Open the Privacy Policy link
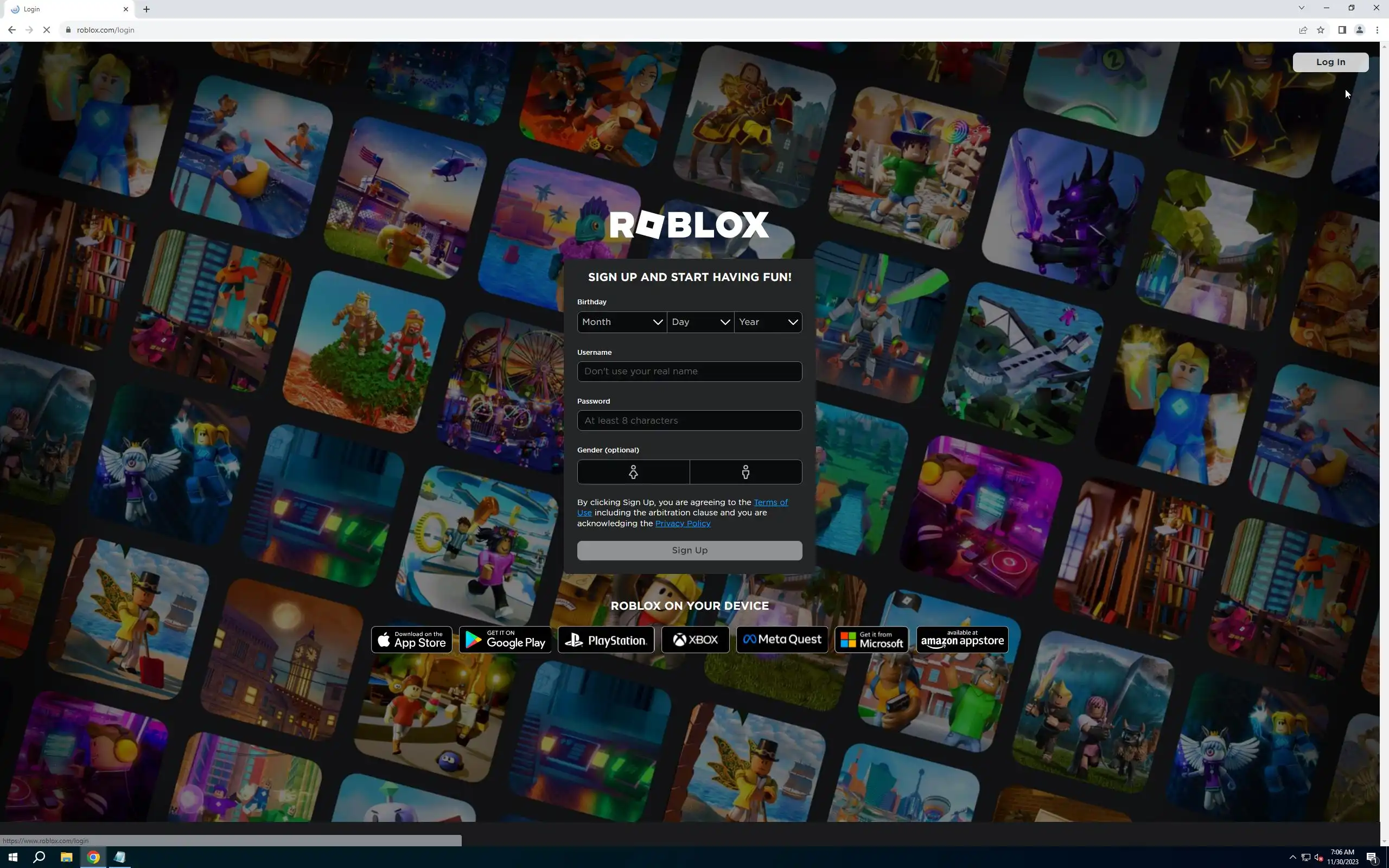This screenshot has height=868, width=1389. point(683,524)
